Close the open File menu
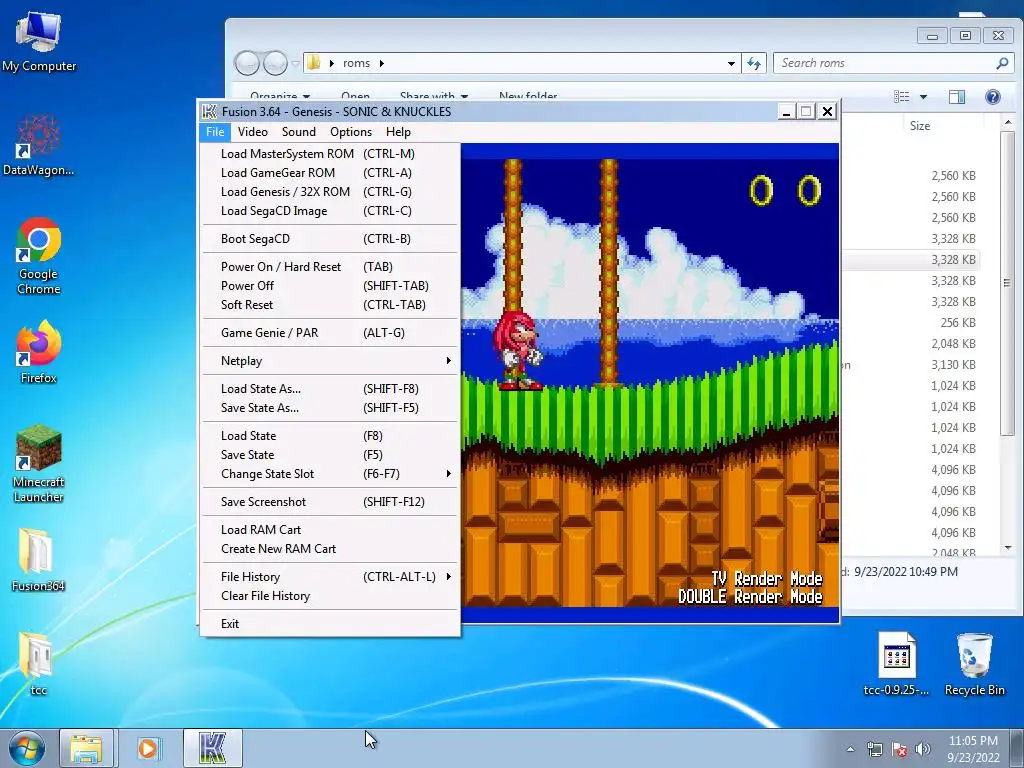The height and width of the screenshot is (768, 1024). (215, 132)
